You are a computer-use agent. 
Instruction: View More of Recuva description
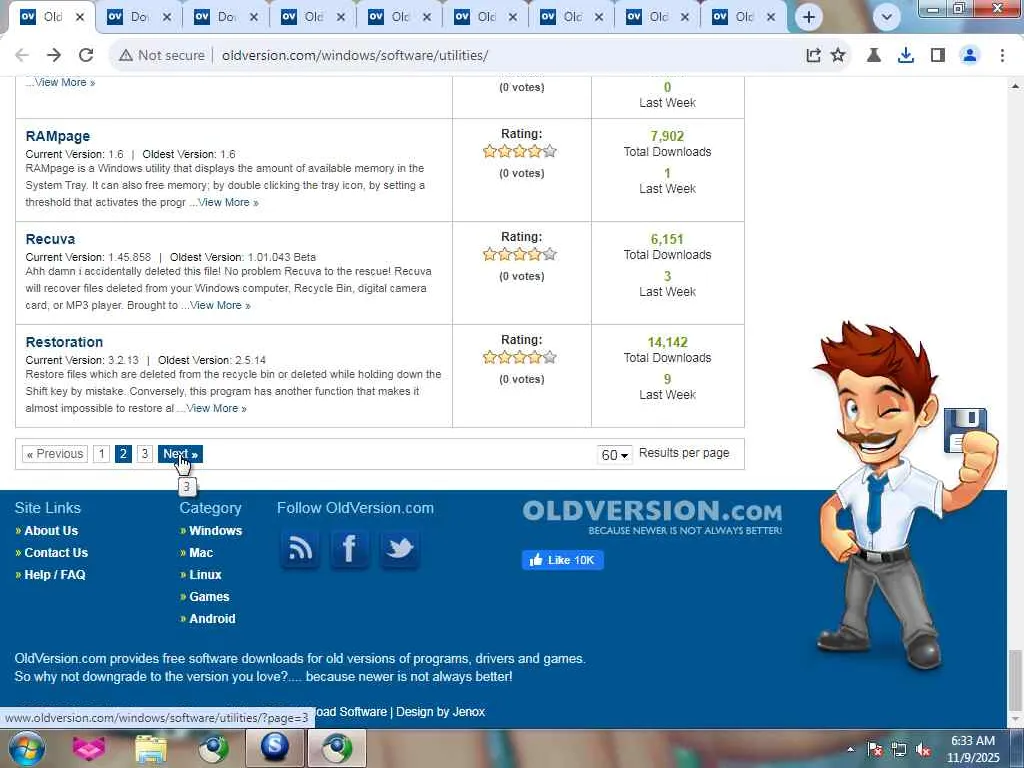(220, 306)
